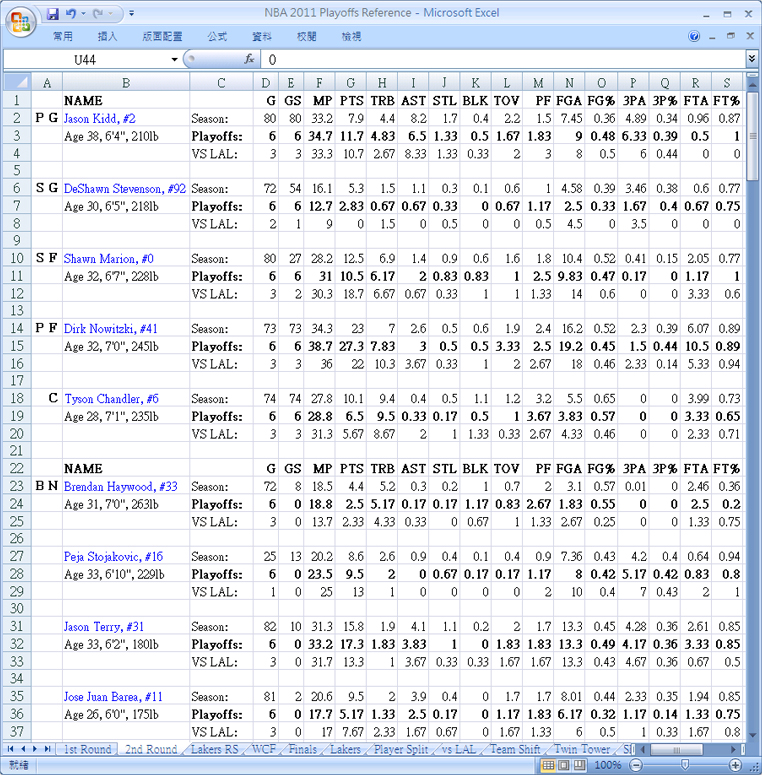Viewport: 762px width, 775px height.
Task: Click the zoom slider handle
Action: point(685,765)
